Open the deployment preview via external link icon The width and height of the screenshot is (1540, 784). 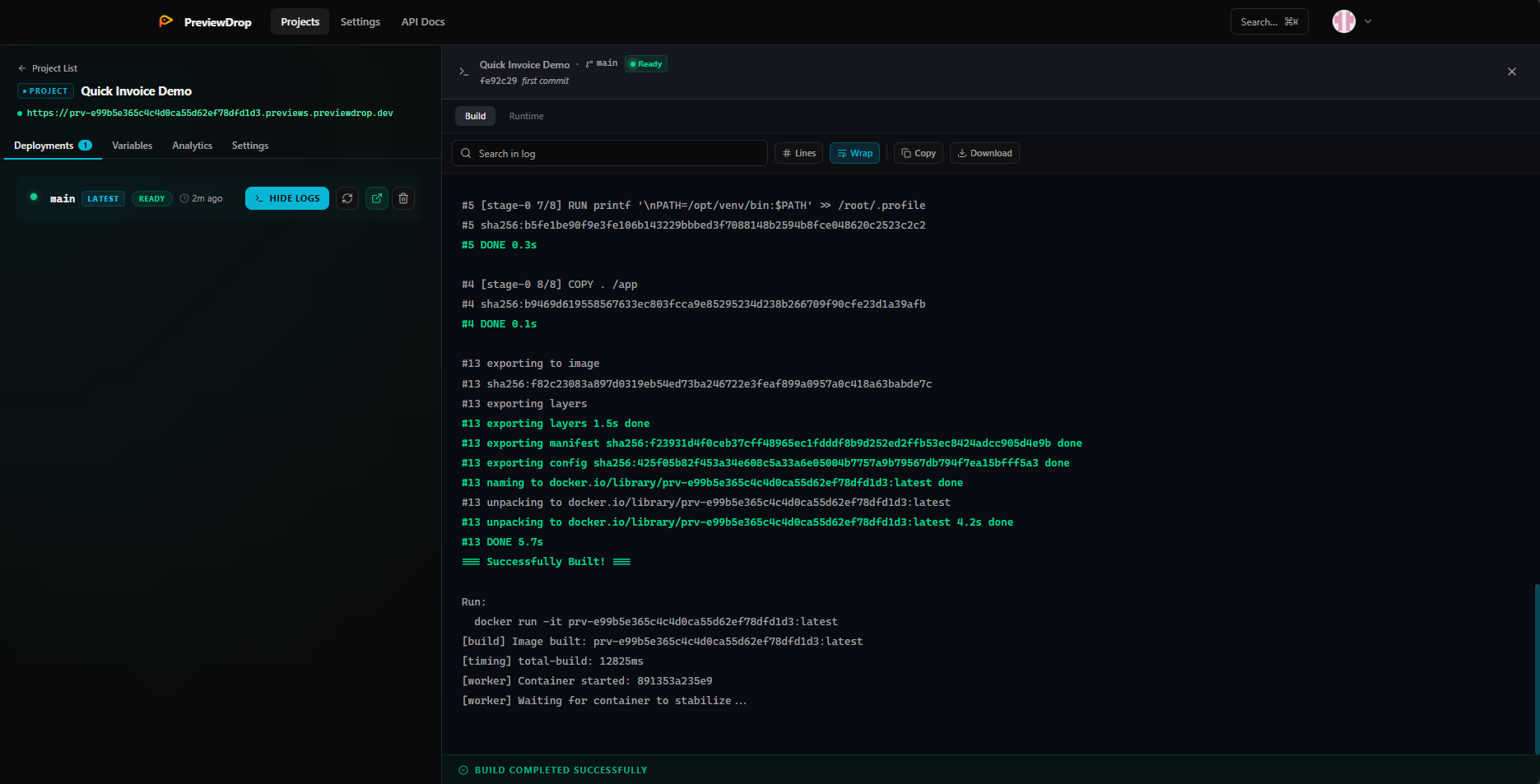pyautogui.click(x=376, y=198)
